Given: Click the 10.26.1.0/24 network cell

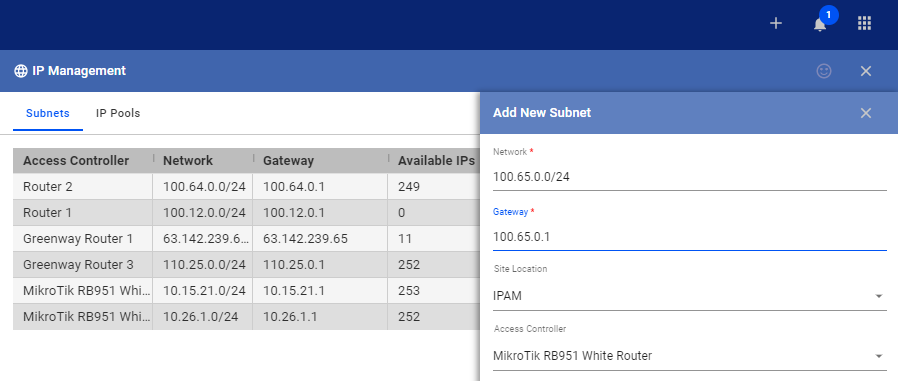Looking at the screenshot, I should coord(203,317).
